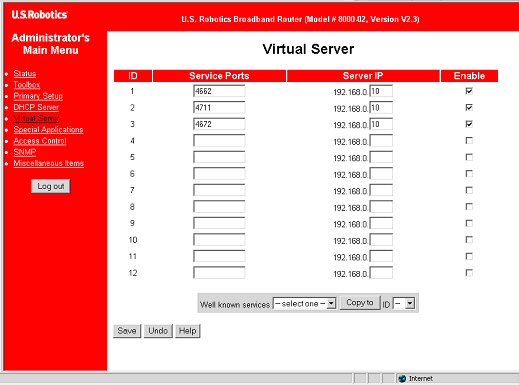Screen dimensions: 519x386
Task: Open the ID selector dropdown
Action: pyautogui.click(x=404, y=303)
